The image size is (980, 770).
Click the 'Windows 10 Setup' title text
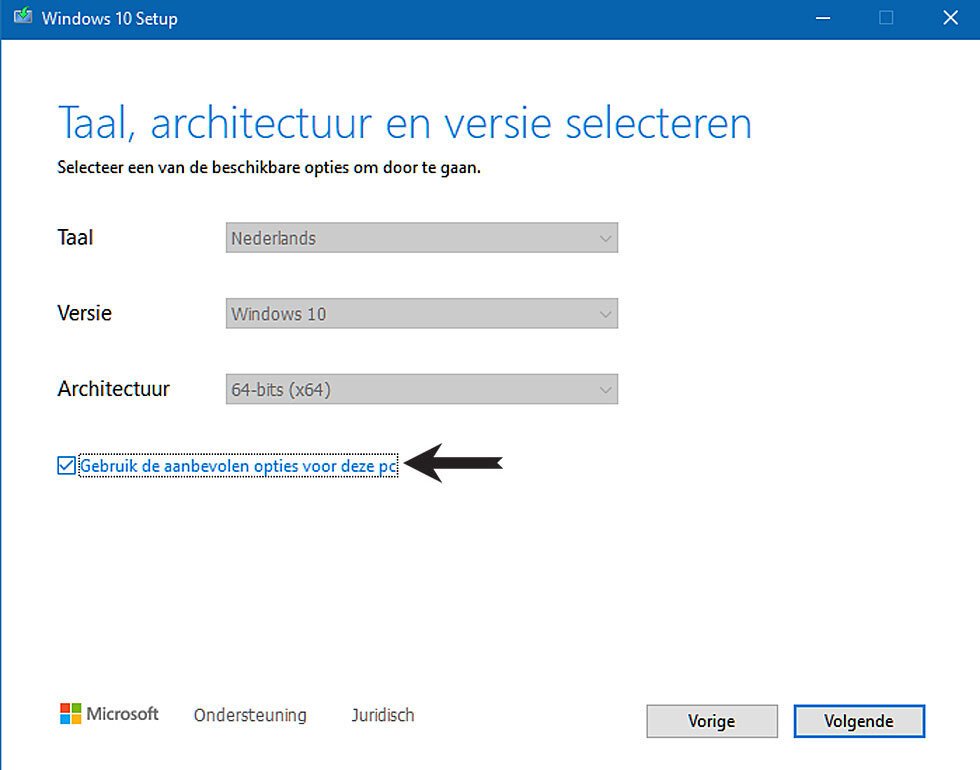(109, 19)
